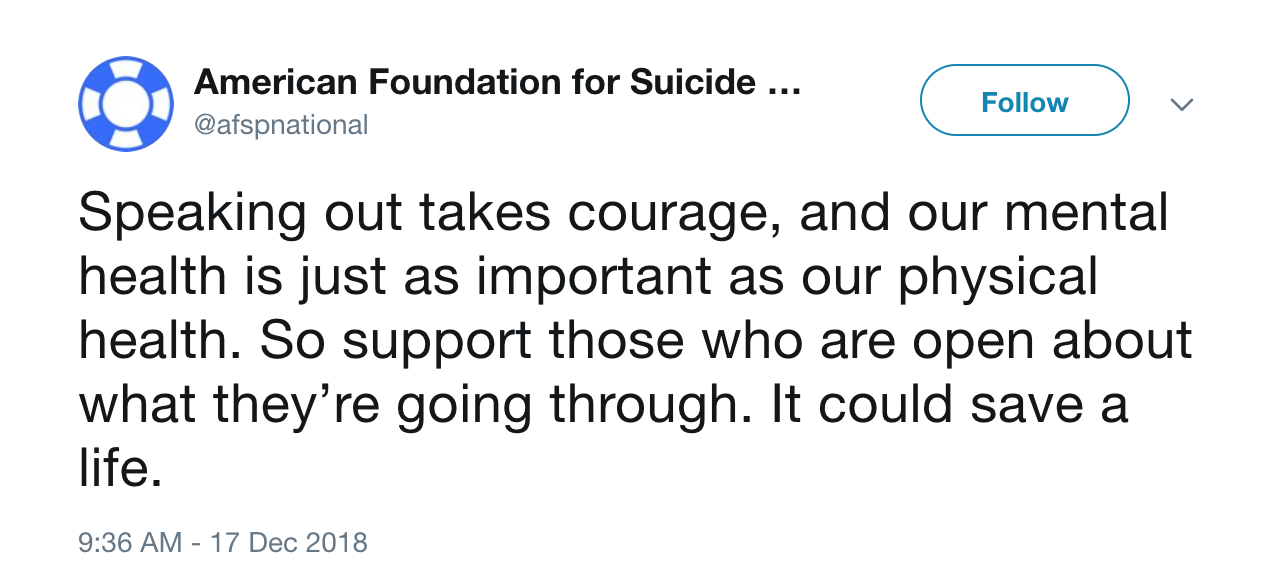This screenshot has height=572, width=1268.
Task: Click the AFSP lifebuoy profile avatar
Action: click(126, 104)
